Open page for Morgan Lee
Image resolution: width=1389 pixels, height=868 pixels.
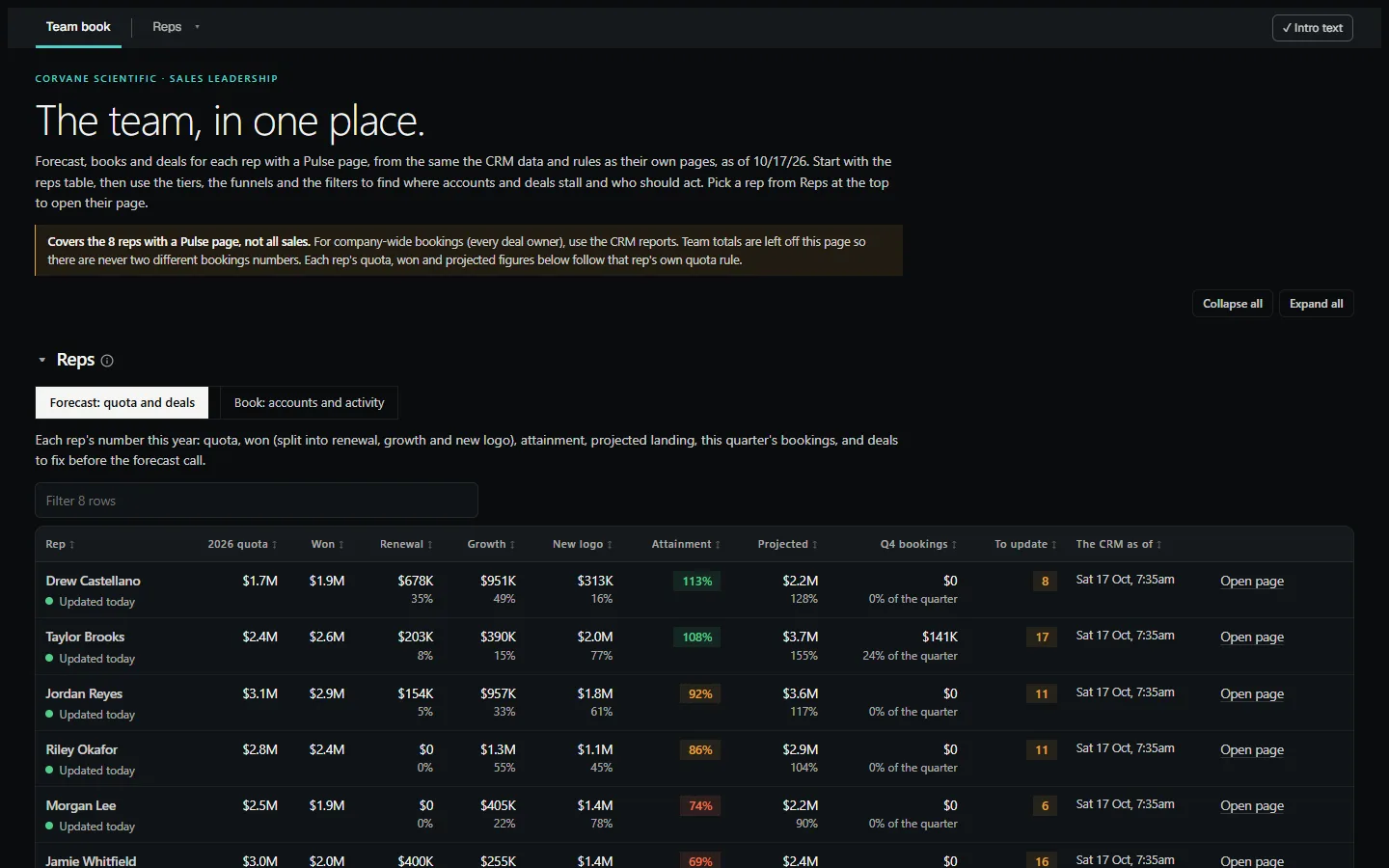tap(1252, 805)
